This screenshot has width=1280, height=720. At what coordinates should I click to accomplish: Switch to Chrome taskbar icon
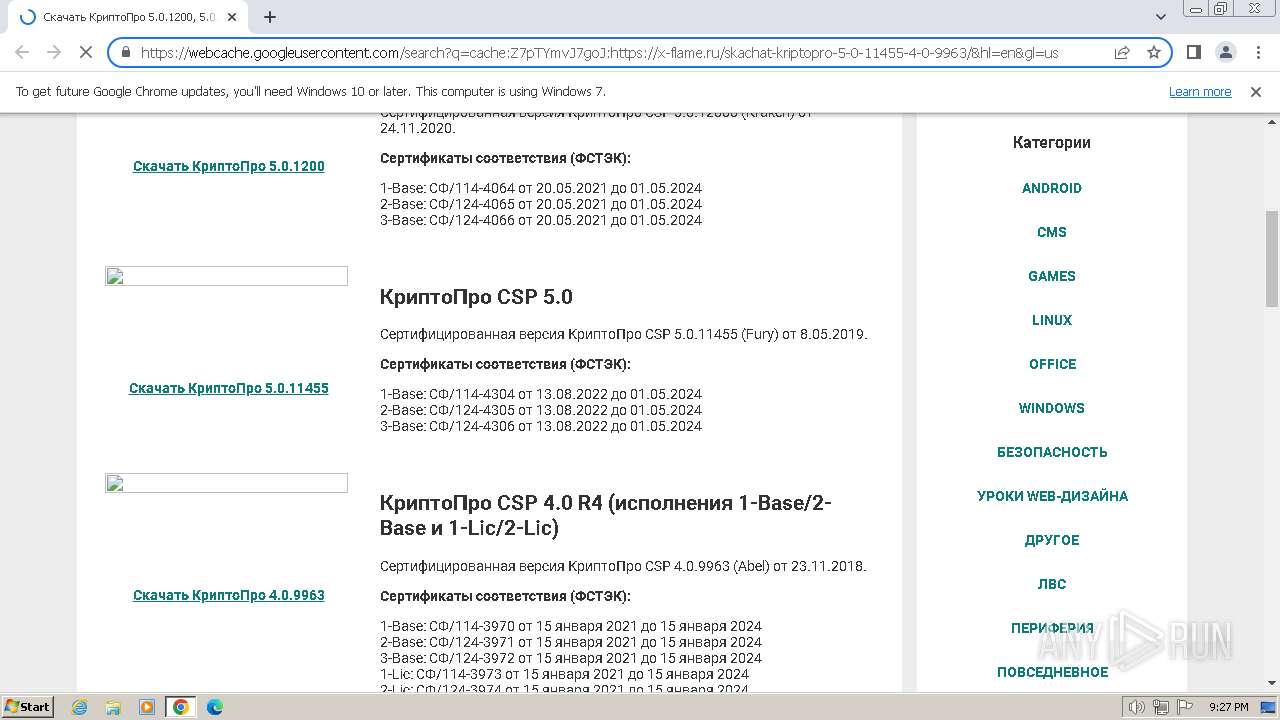point(181,707)
